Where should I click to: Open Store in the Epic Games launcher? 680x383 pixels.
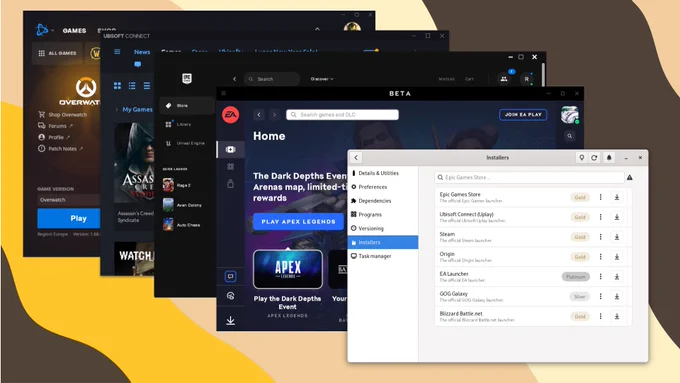point(186,106)
